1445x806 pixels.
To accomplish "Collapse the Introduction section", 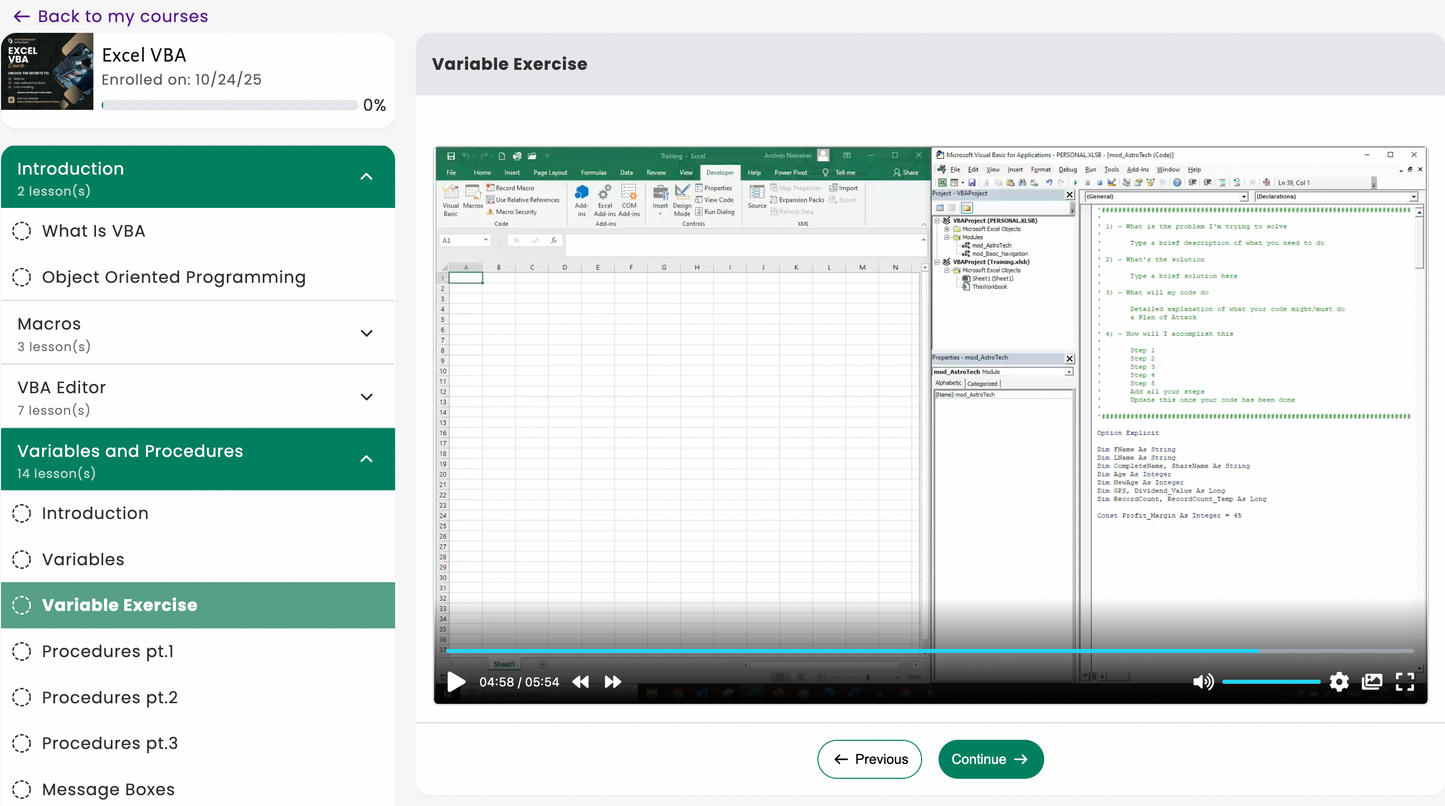I will coord(367,176).
